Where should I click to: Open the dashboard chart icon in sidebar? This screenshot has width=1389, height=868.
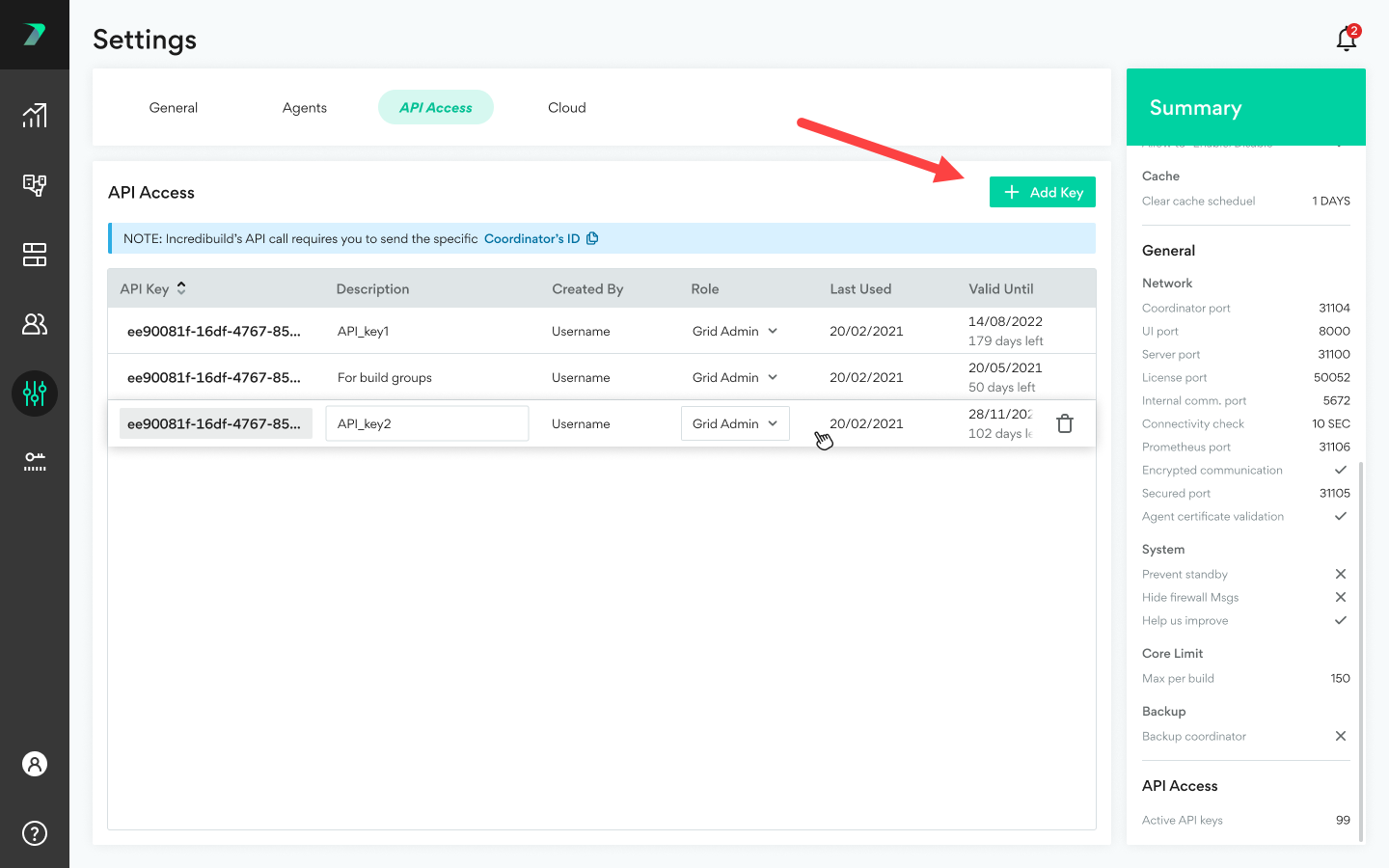(35, 116)
